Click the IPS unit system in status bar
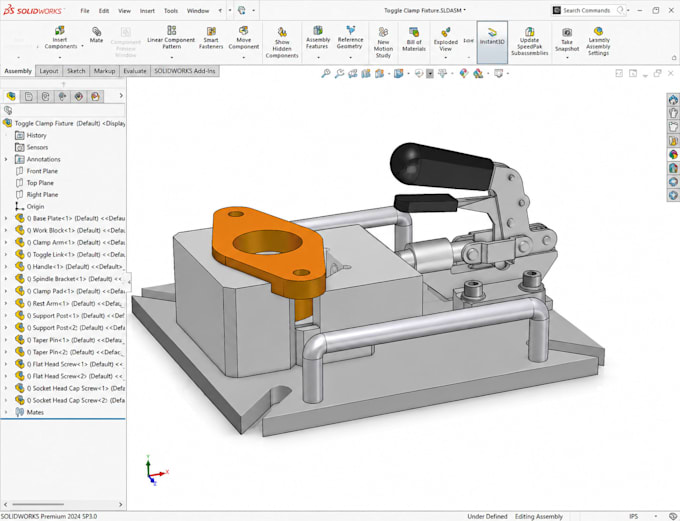This screenshot has width=680, height=521. pyautogui.click(x=634, y=516)
